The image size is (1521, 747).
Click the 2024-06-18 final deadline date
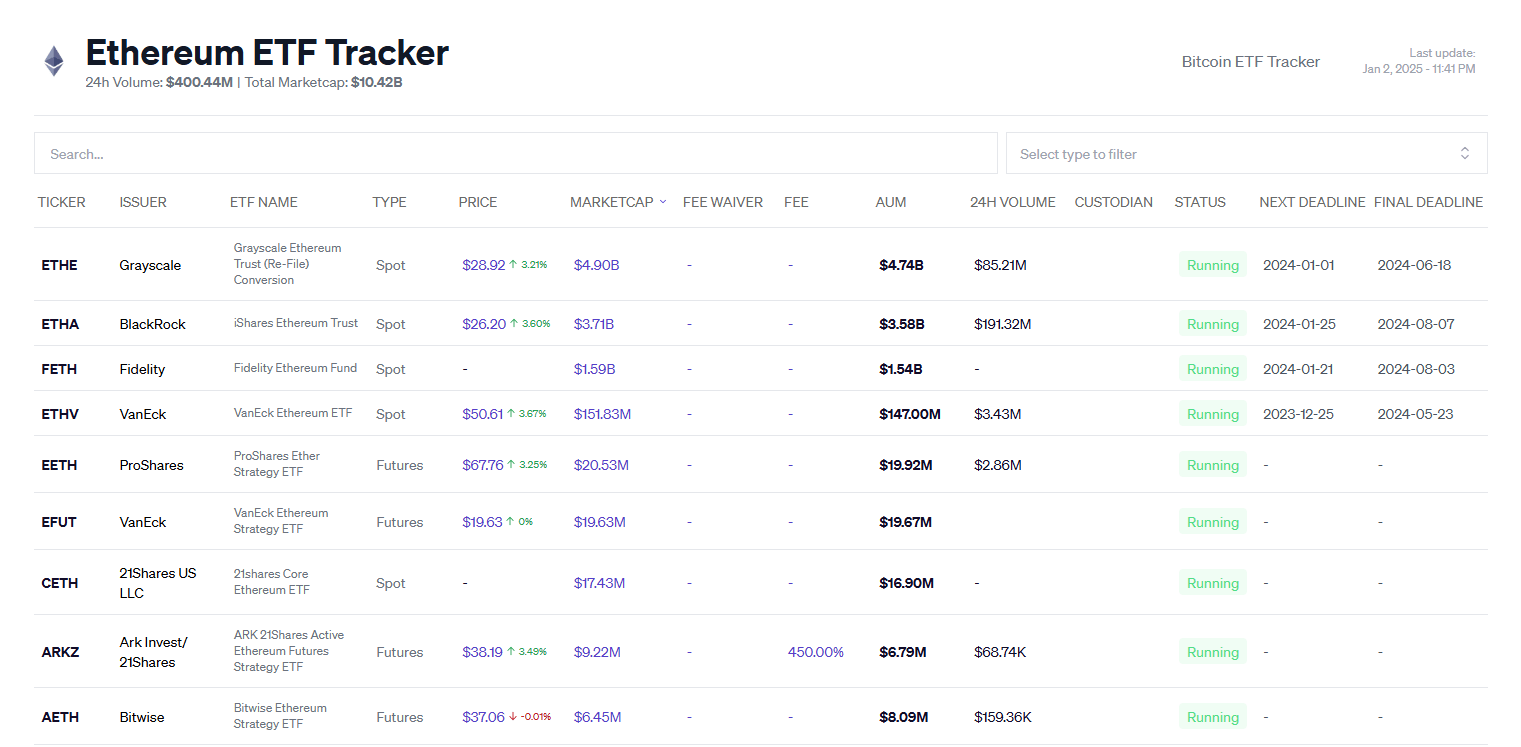coord(1414,265)
